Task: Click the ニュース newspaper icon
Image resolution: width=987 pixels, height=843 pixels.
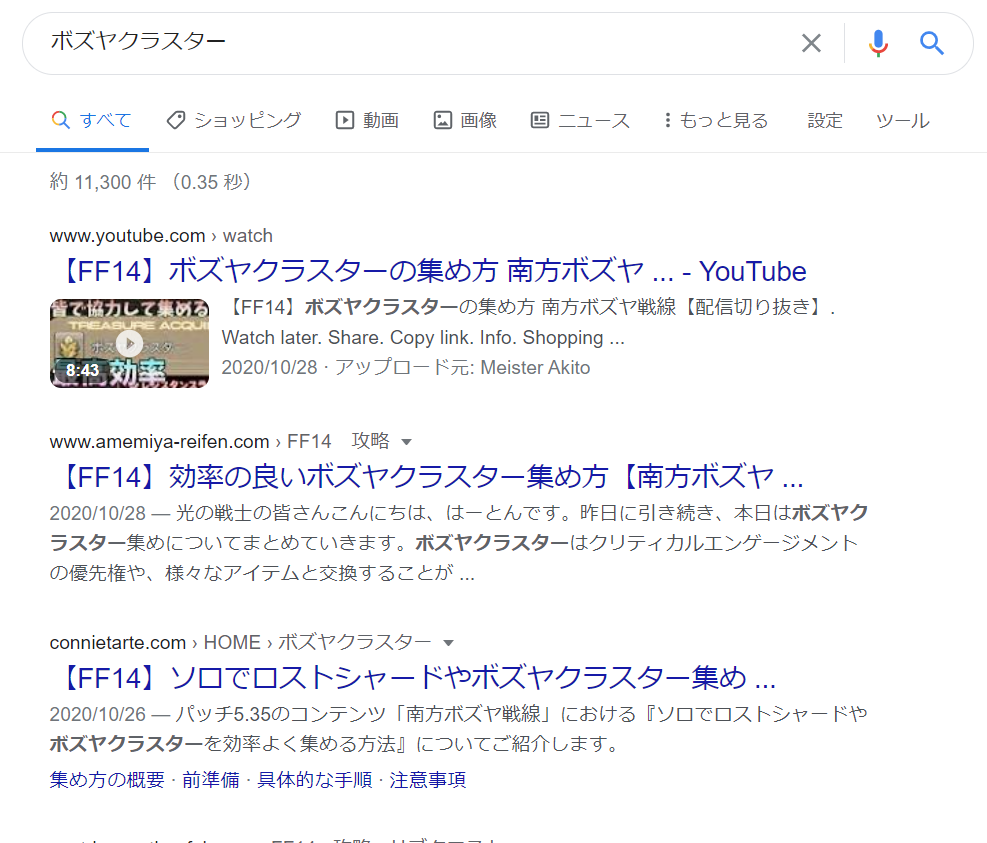Action: 540,120
